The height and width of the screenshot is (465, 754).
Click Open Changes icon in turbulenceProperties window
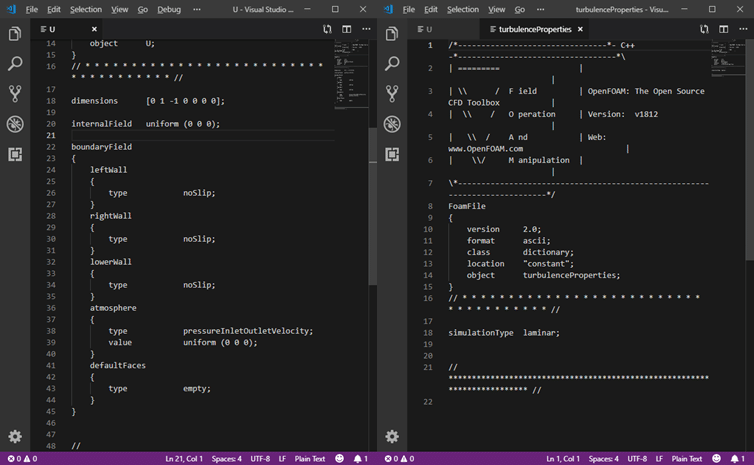(x=704, y=29)
